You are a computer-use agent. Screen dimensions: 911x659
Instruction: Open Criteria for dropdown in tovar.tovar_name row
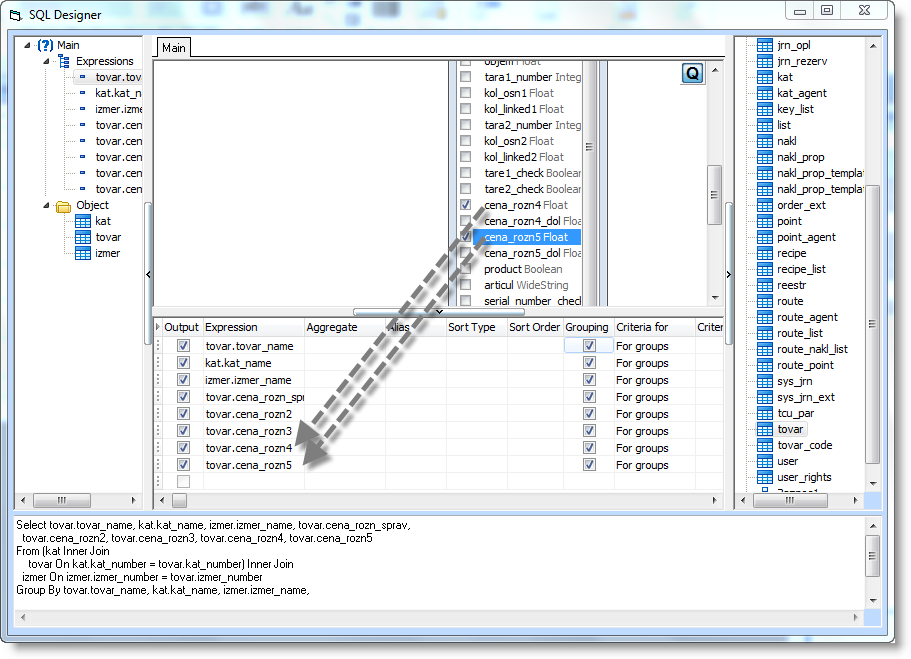655,346
